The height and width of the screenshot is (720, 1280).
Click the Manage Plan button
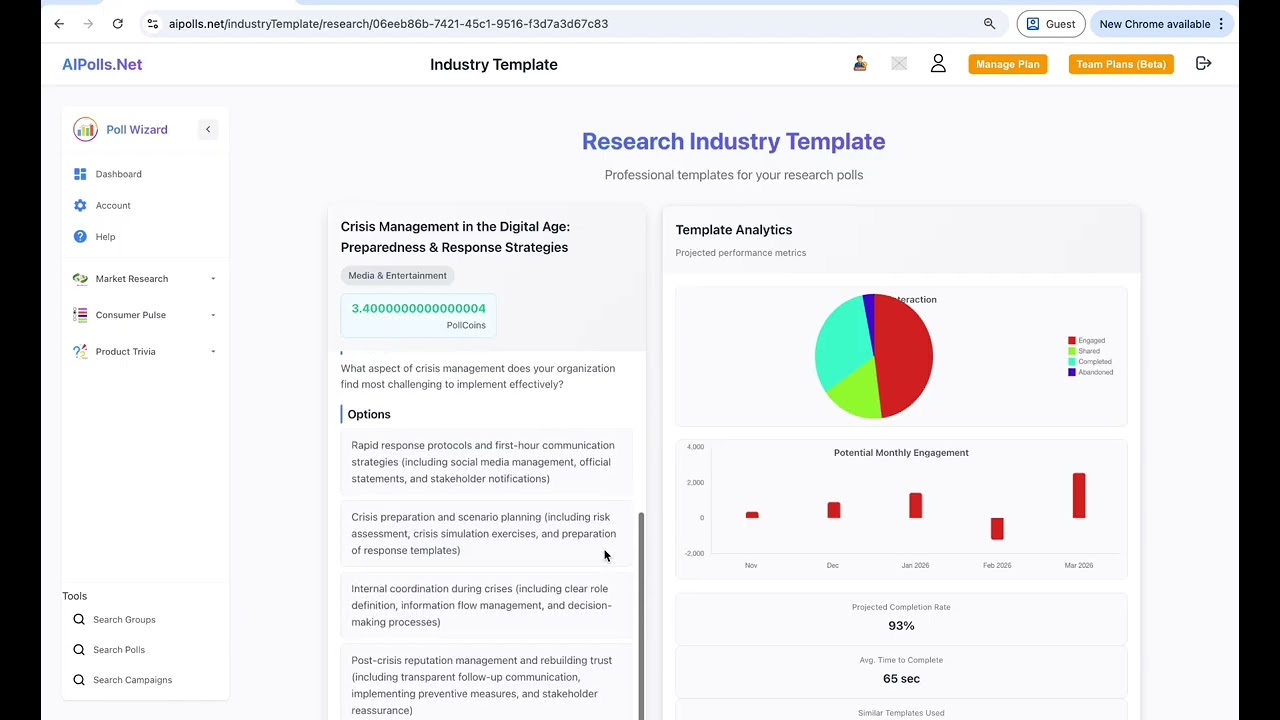[1008, 64]
